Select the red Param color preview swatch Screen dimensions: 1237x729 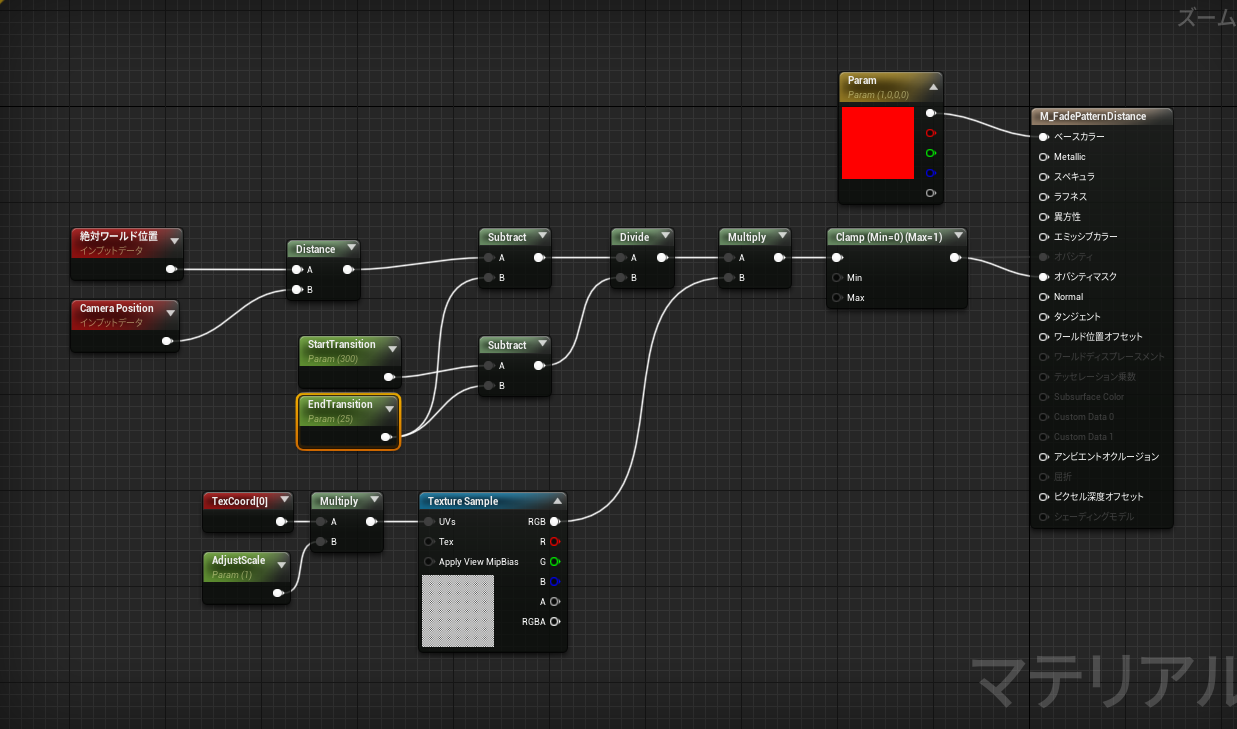coord(878,143)
